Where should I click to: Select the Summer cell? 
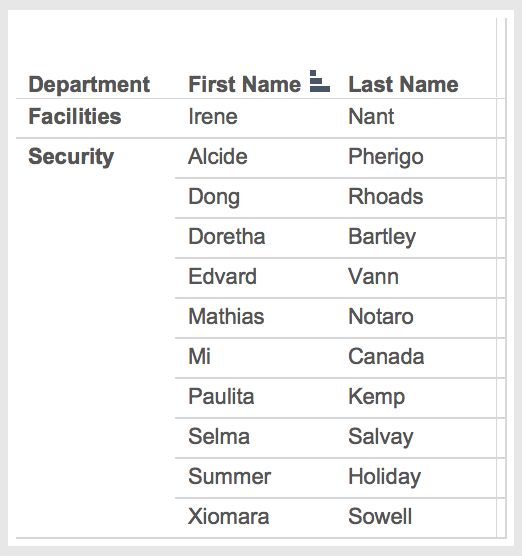click(229, 477)
